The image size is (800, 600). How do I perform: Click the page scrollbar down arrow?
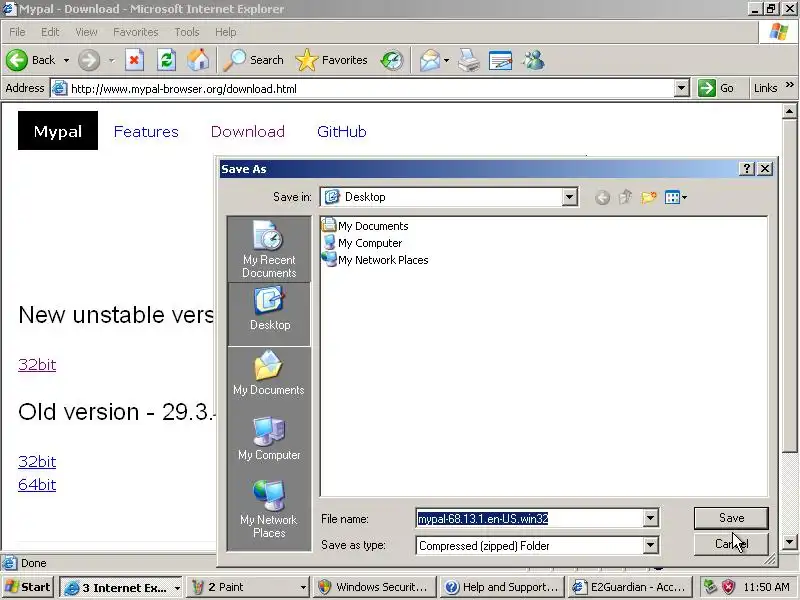790,542
